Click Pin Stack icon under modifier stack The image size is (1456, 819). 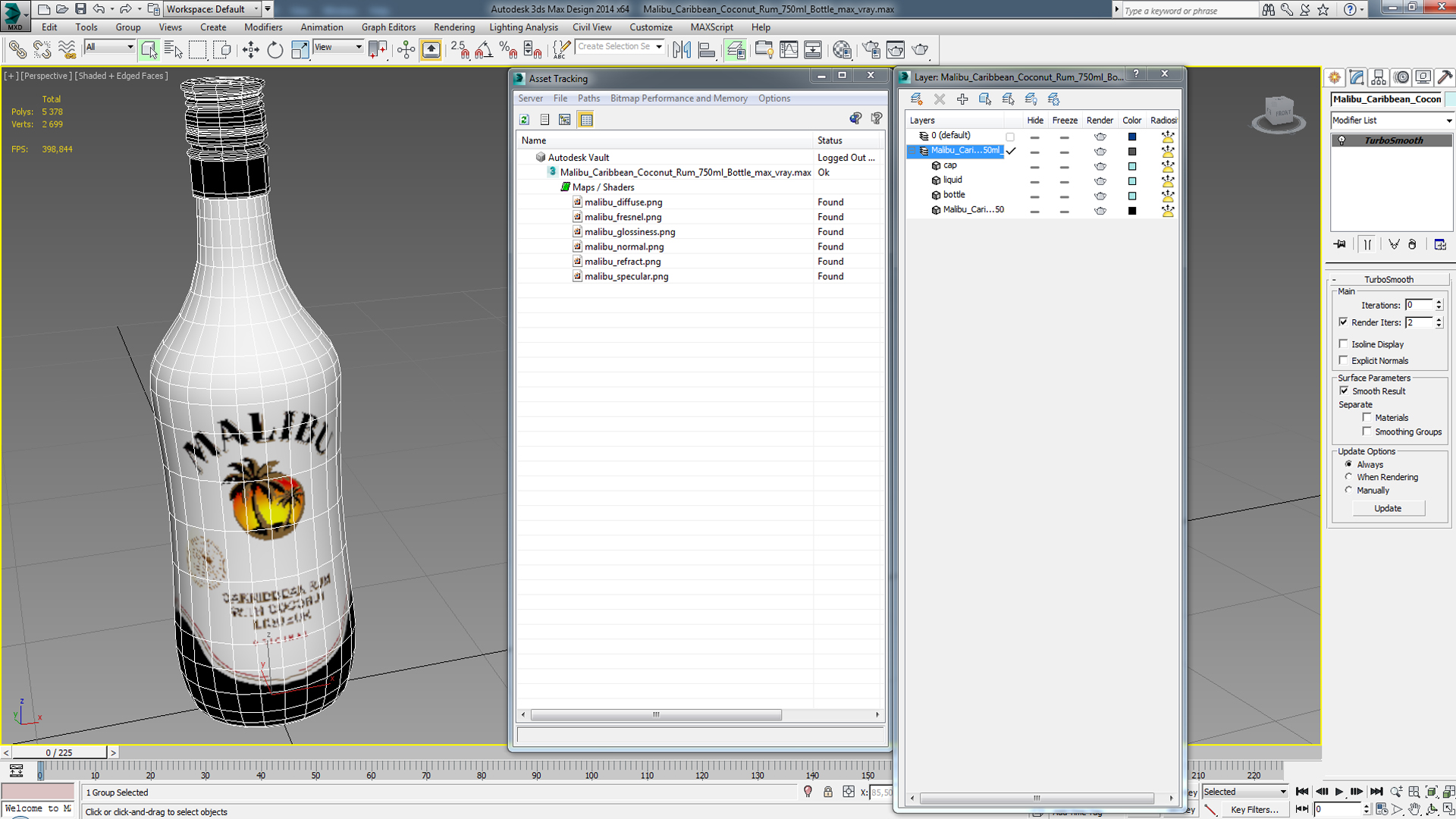click(1341, 244)
